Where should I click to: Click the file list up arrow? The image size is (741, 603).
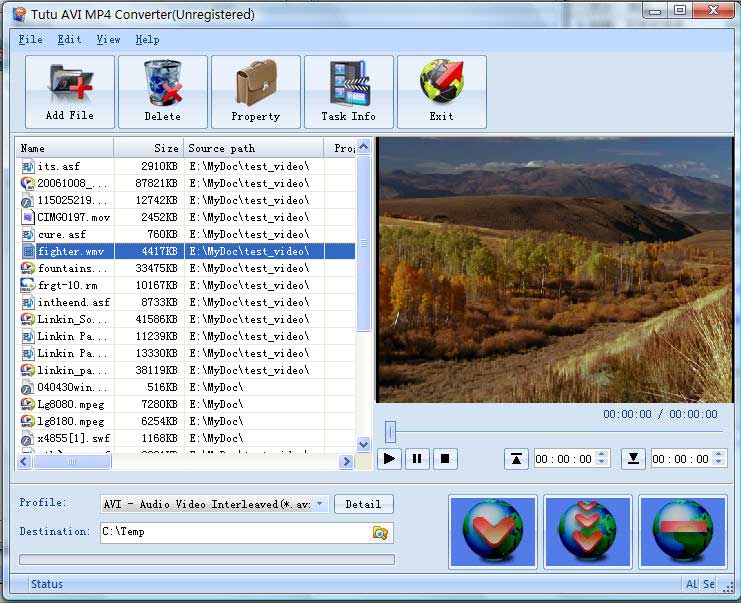(x=363, y=147)
